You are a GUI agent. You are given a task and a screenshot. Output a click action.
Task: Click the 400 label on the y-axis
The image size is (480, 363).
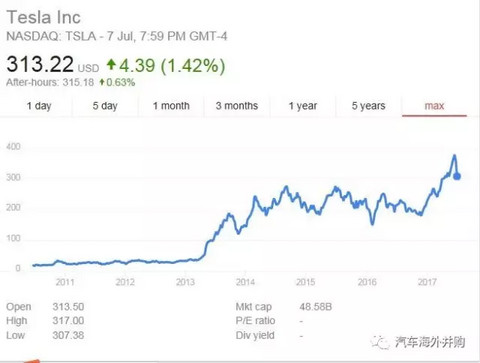[13, 147]
